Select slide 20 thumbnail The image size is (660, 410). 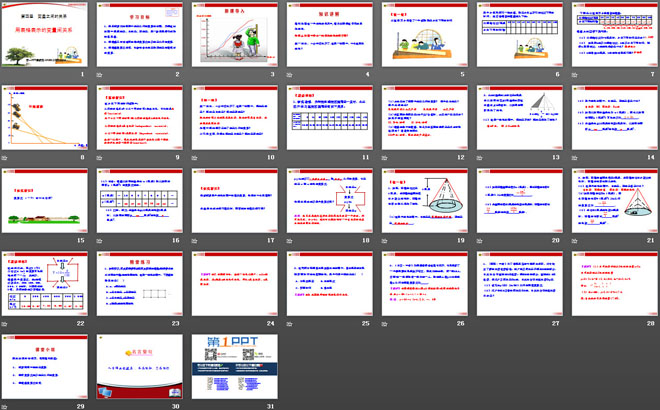[x=520, y=201]
